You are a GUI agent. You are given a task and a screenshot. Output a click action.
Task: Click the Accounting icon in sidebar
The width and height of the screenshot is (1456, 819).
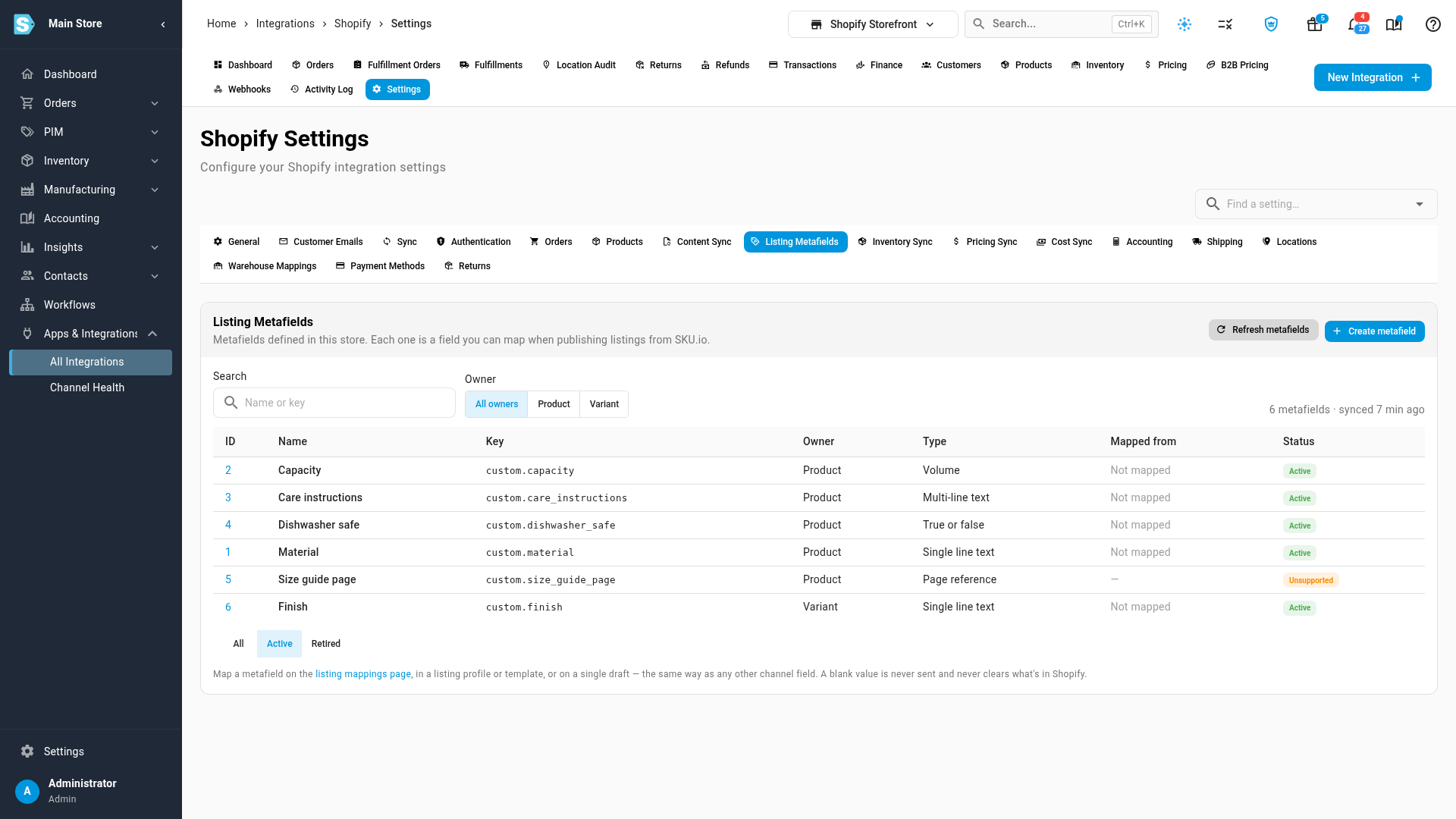27,218
